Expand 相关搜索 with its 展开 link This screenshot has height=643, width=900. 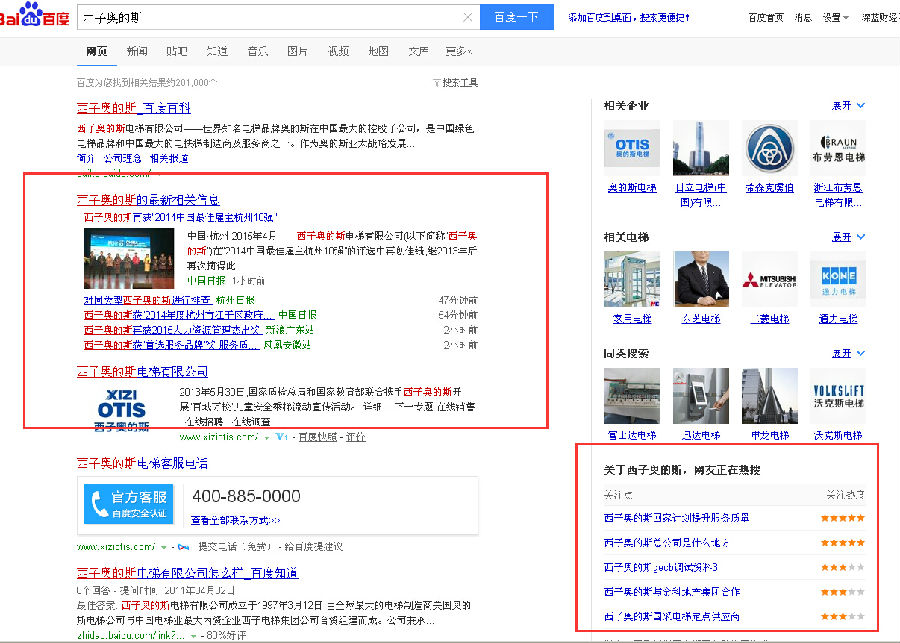pos(848,354)
